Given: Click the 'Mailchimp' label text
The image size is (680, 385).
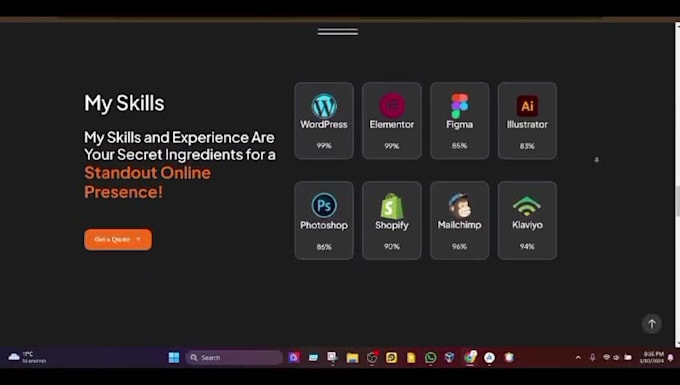Looking at the screenshot, I should pyautogui.click(x=459, y=225).
